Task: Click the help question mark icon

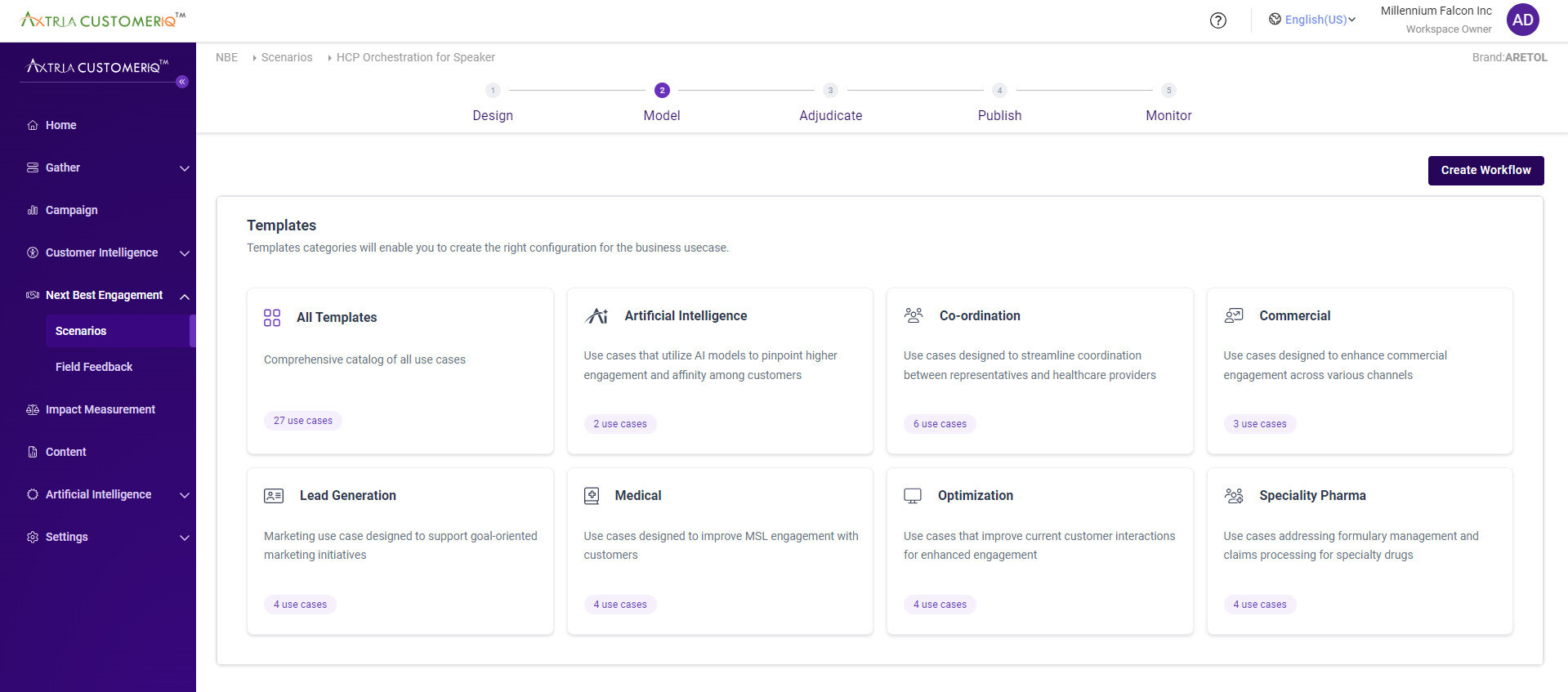Action: click(1217, 20)
